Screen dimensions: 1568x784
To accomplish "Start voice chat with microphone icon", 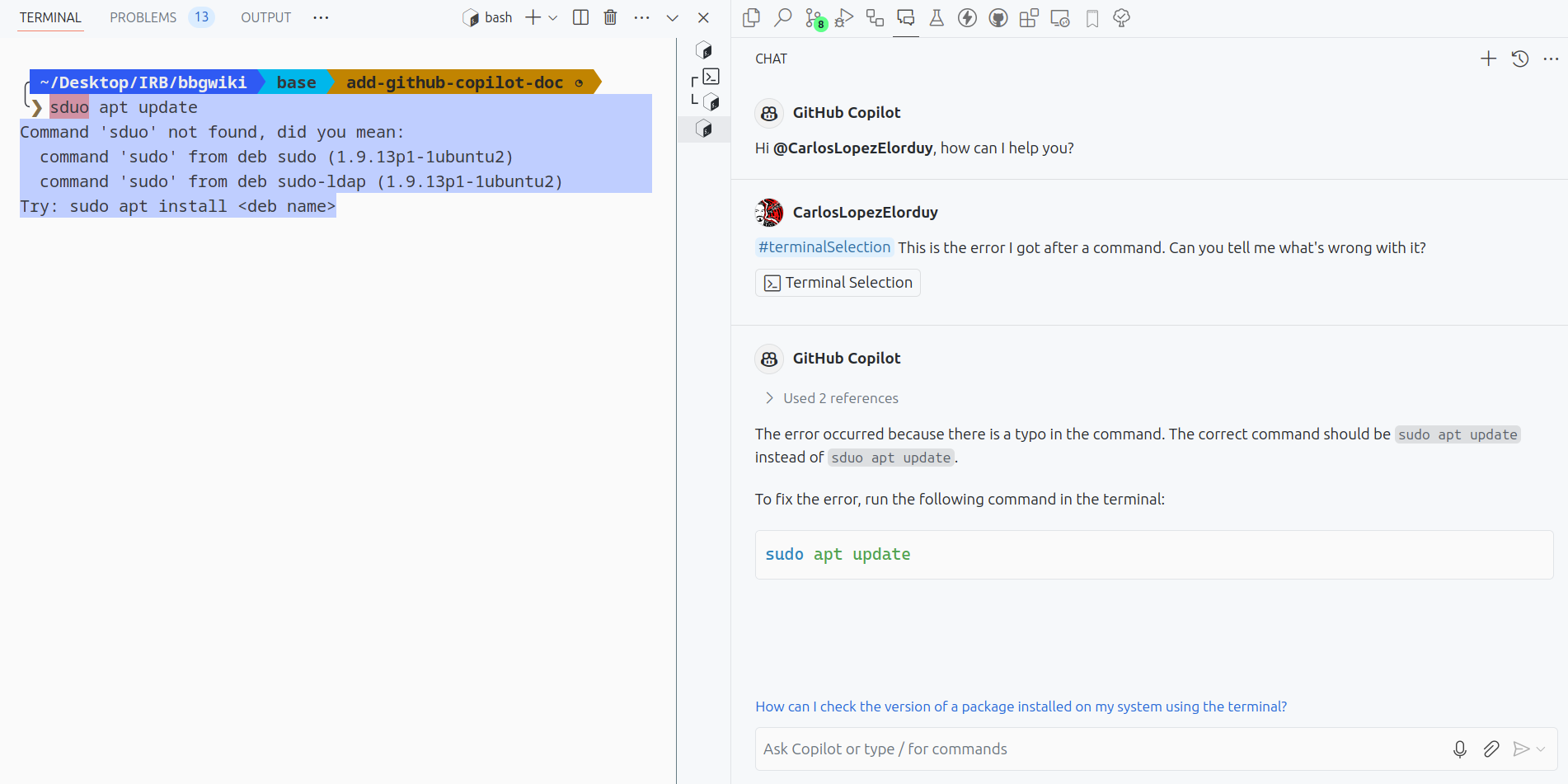I will pyautogui.click(x=1460, y=749).
